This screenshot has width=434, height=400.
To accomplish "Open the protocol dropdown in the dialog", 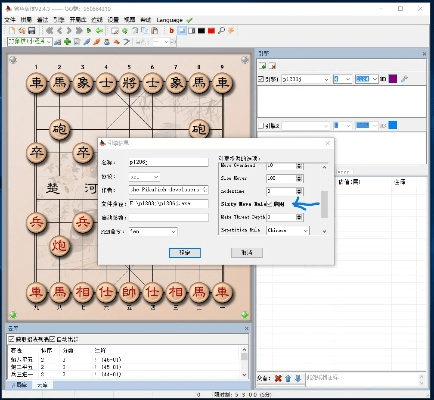I will point(144,177).
